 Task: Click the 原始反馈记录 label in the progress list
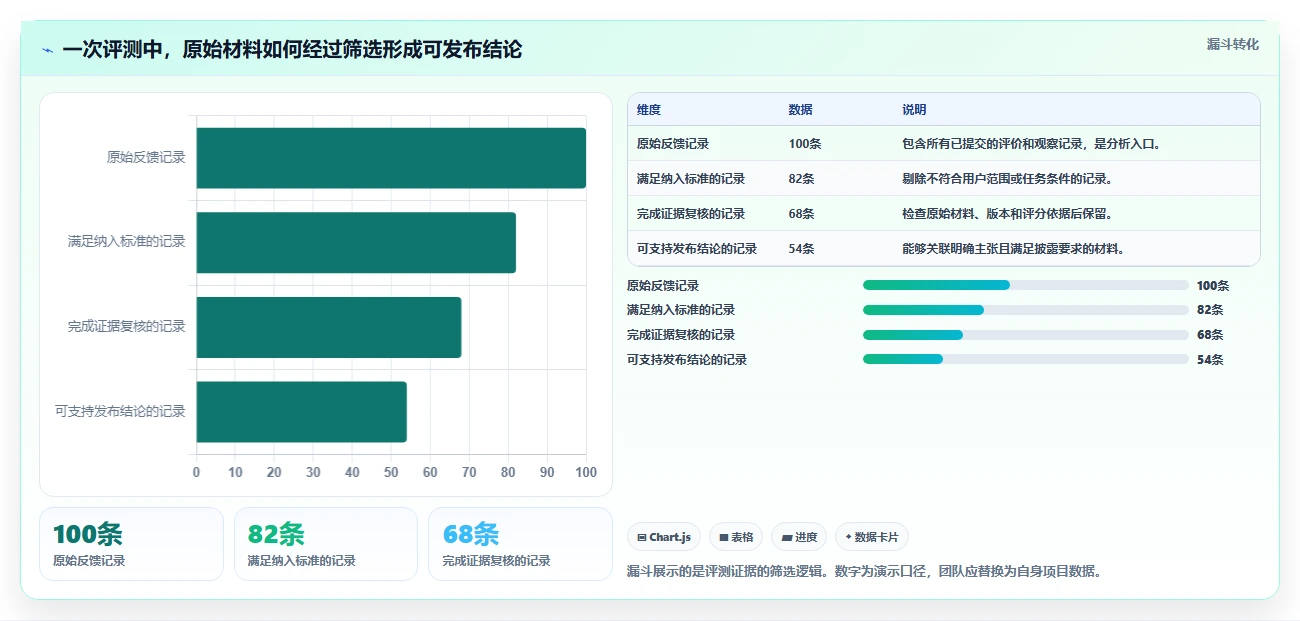(x=663, y=285)
